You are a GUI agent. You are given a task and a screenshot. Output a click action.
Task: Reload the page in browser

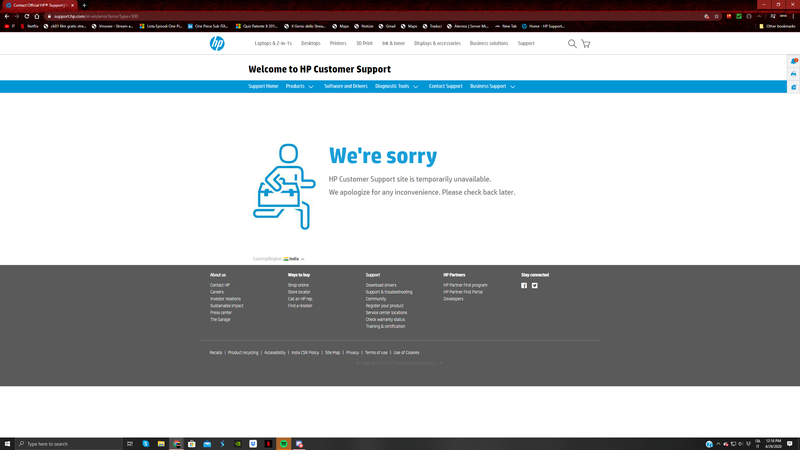pos(27,16)
